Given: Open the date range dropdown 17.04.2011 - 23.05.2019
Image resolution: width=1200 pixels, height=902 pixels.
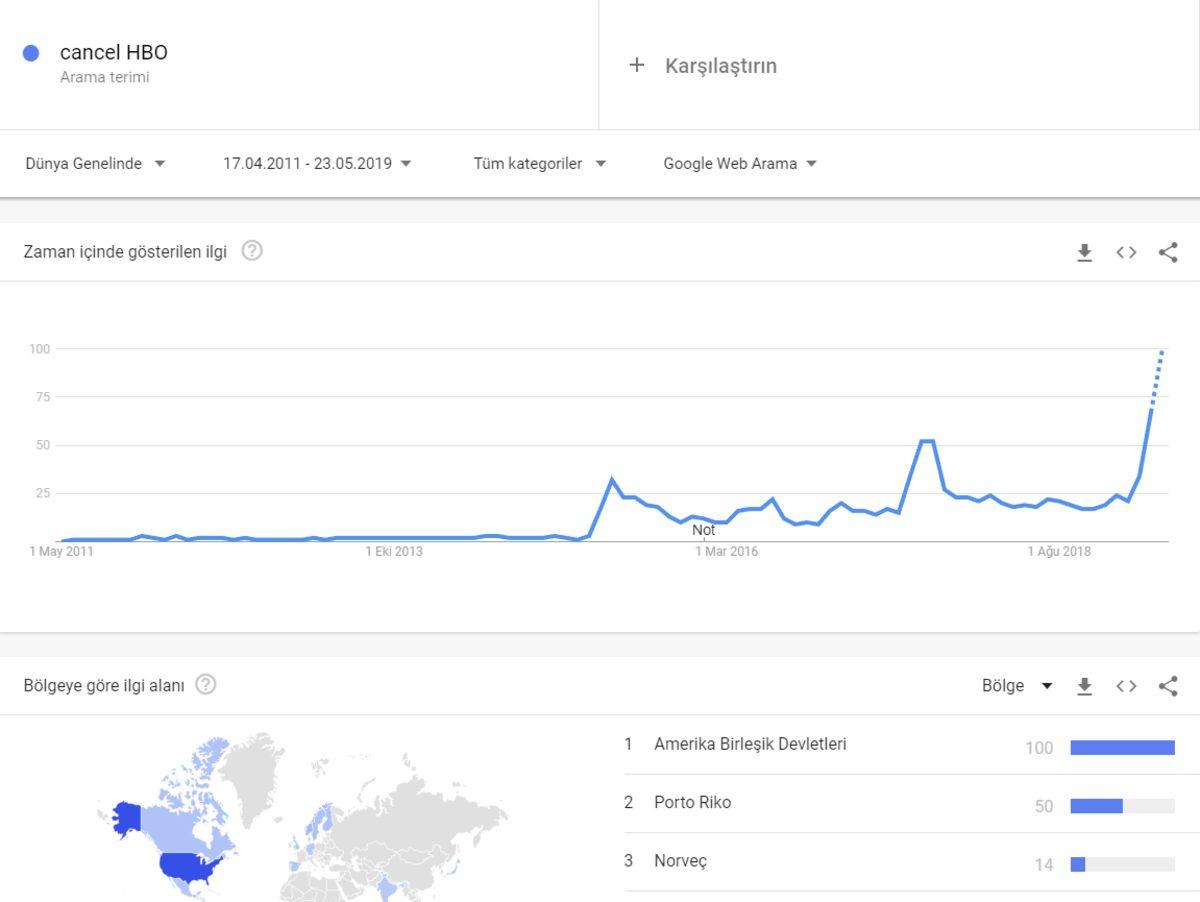Looking at the screenshot, I should coord(317,164).
